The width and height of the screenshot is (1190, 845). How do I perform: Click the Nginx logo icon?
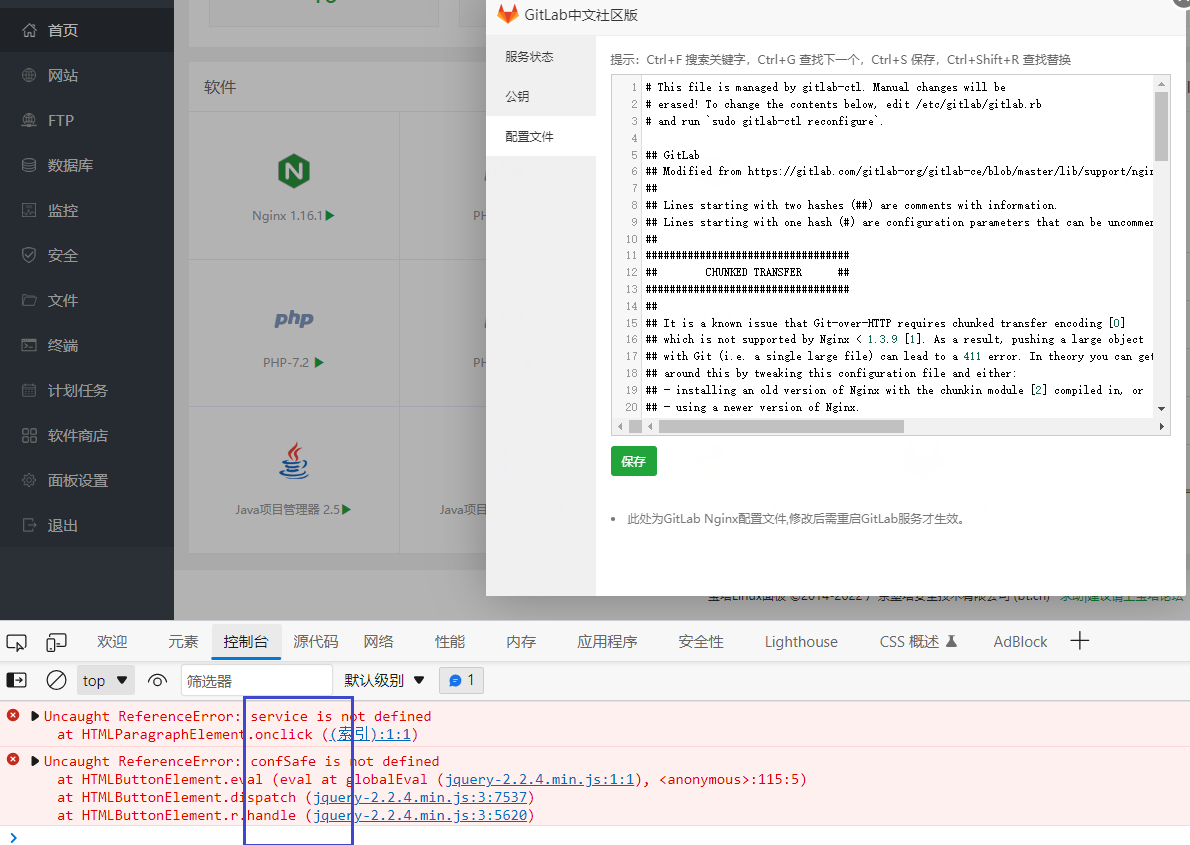(294, 171)
